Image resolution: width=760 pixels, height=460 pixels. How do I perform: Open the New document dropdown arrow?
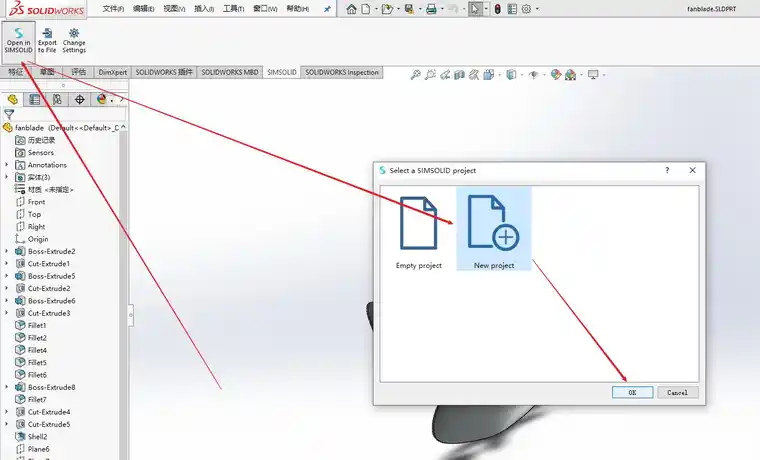click(376, 9)
